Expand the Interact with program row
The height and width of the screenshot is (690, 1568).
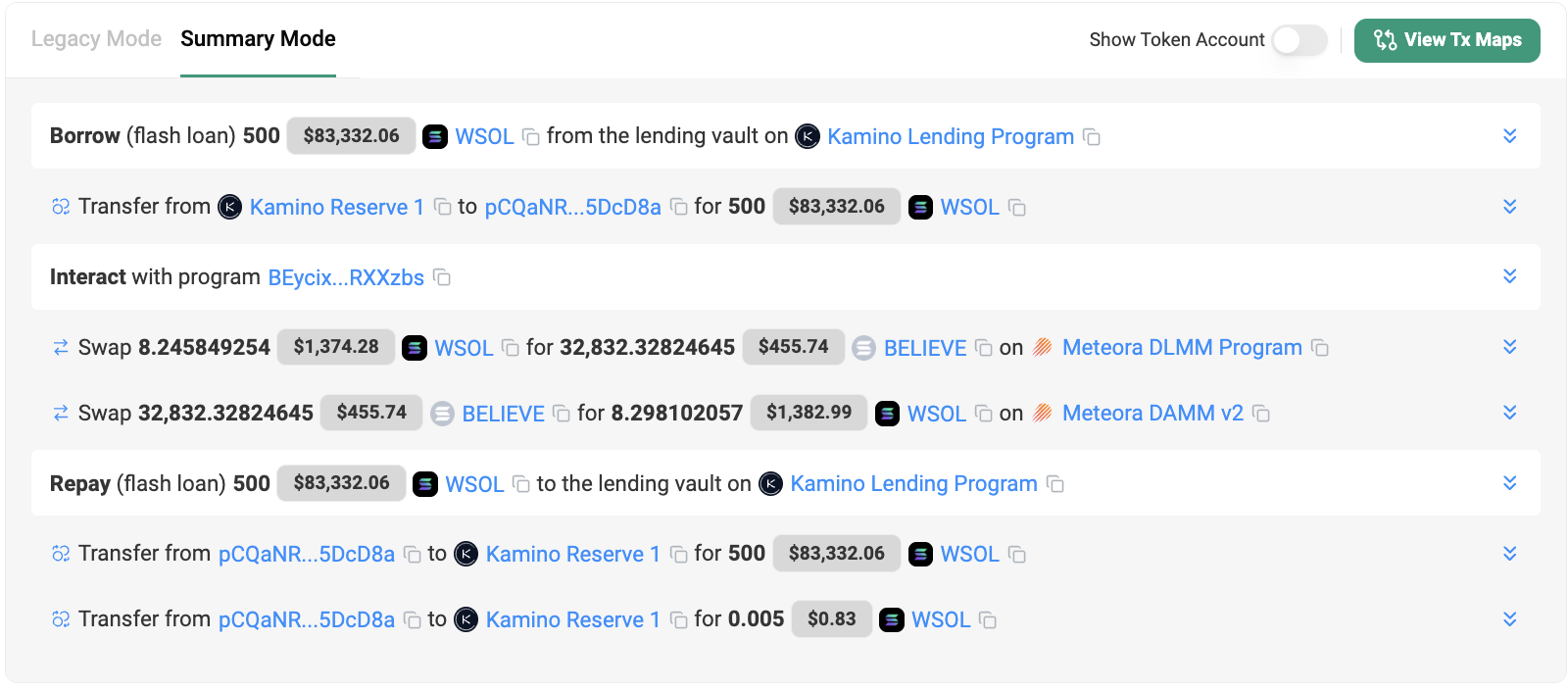coord(1509,276)
